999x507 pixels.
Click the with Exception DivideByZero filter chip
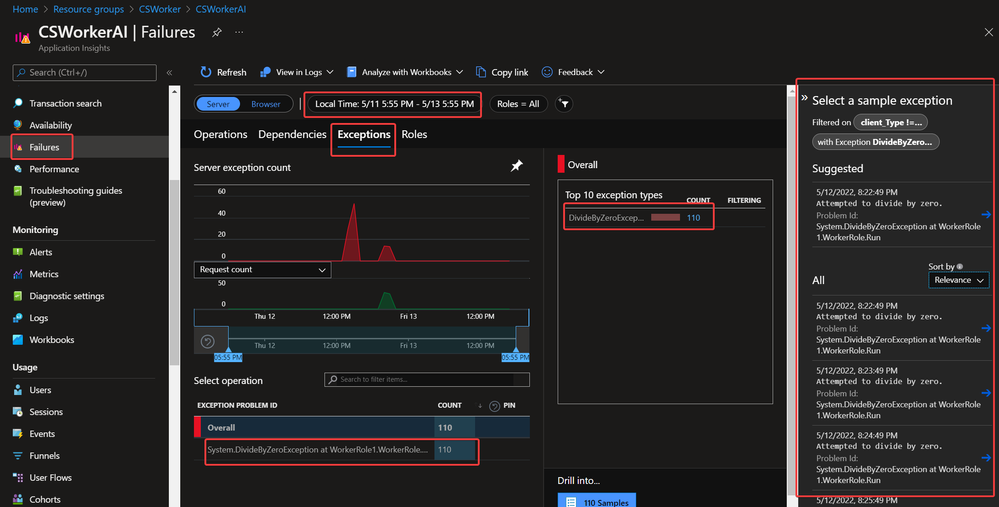coord(875,142)
